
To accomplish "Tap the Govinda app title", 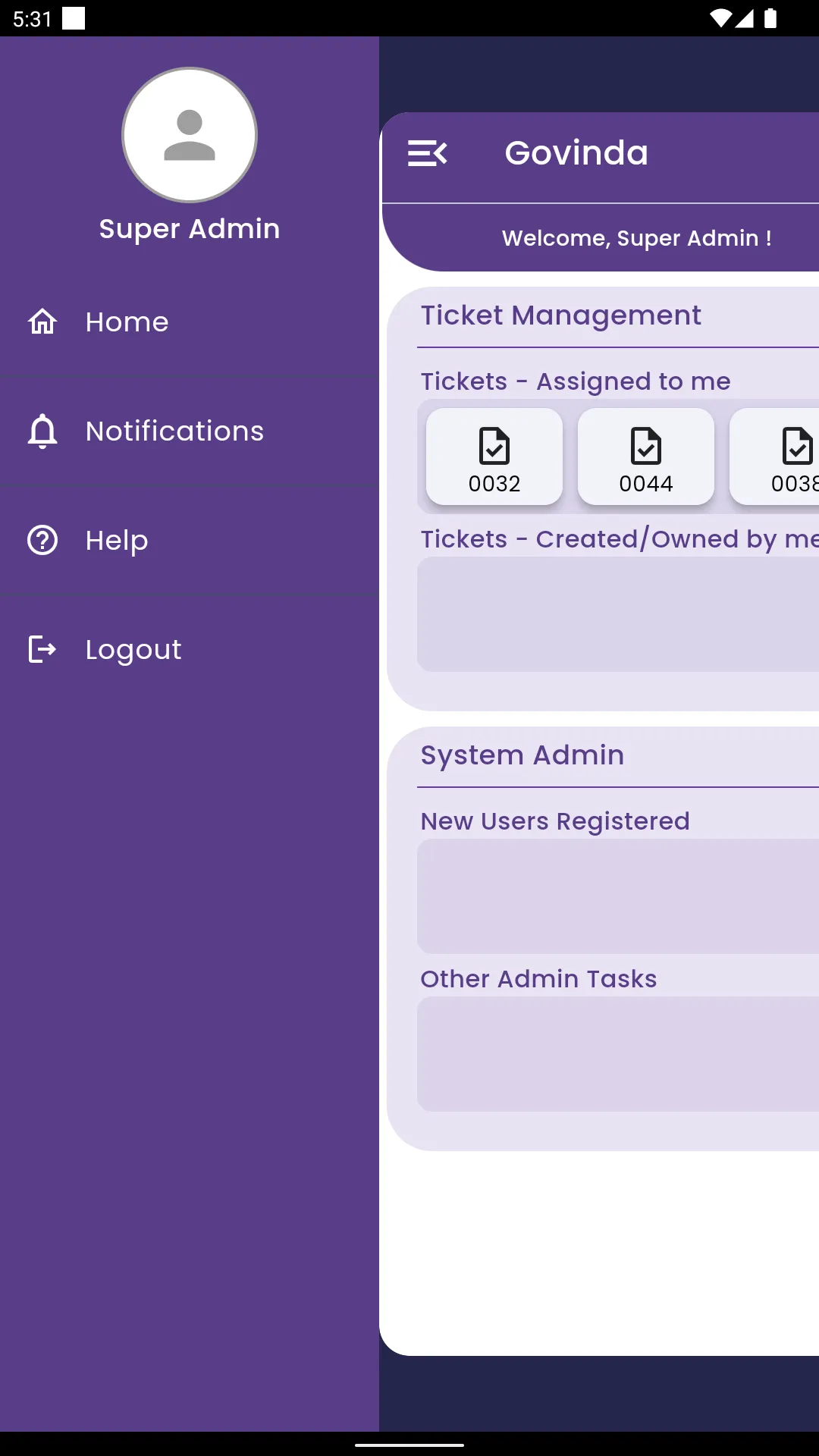I will tap(576, 153).
